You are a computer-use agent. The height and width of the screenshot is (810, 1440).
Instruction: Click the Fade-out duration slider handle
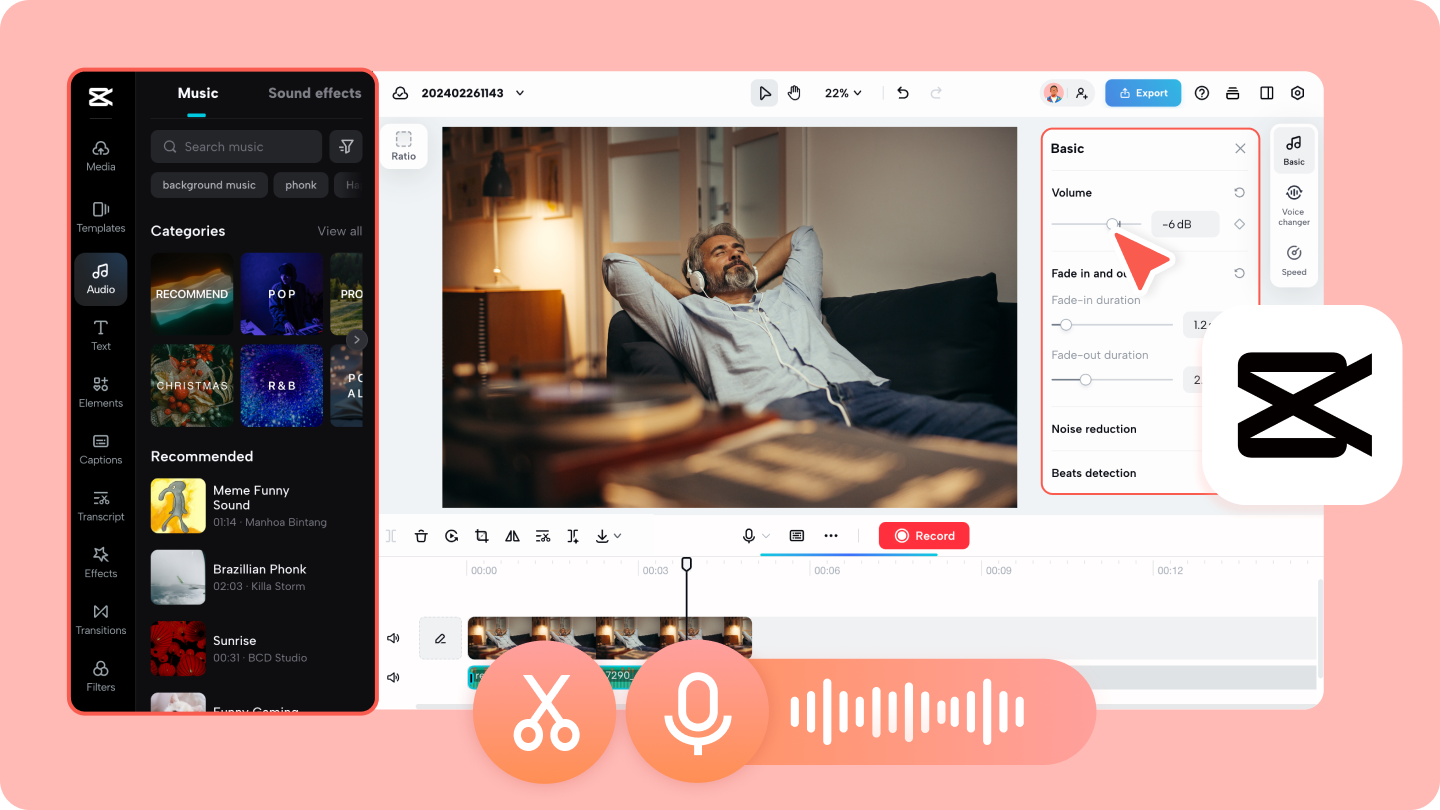point(1086,380)
